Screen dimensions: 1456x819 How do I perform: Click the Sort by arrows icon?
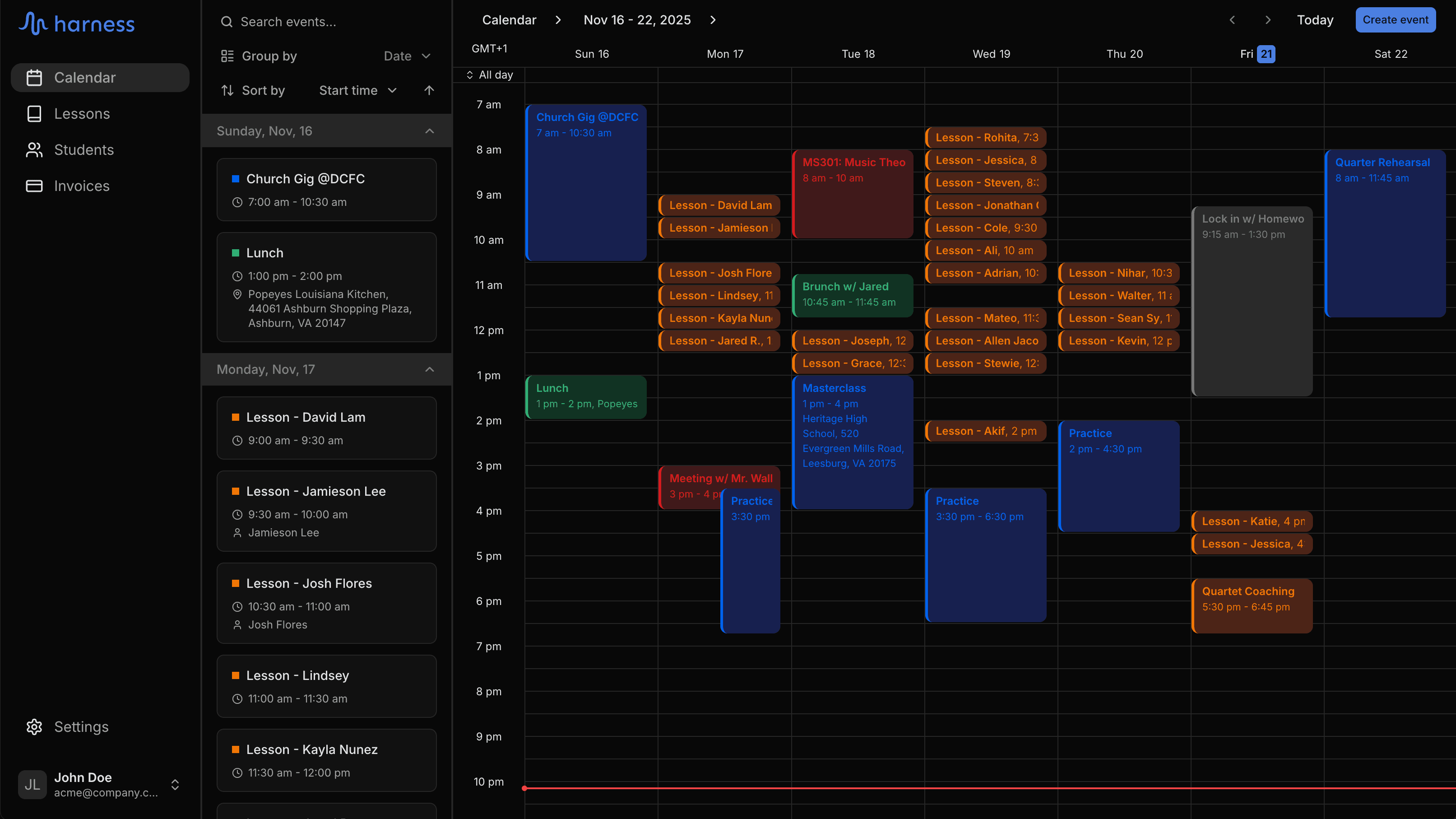(227, 90)
